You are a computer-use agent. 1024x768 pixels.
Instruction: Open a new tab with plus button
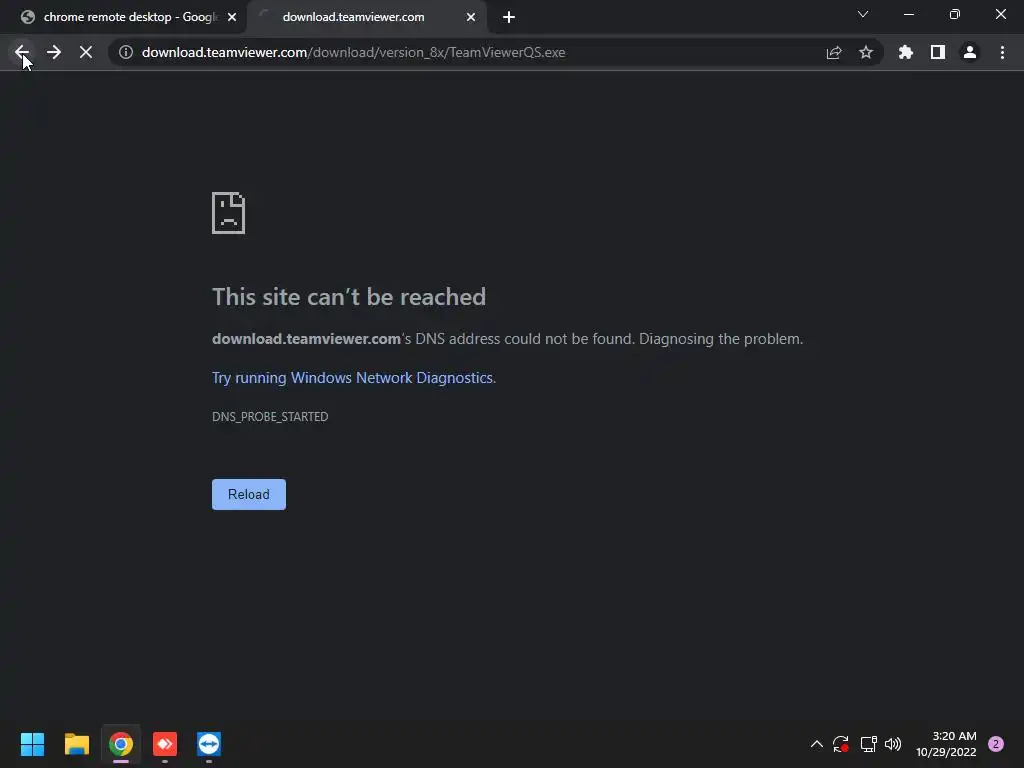click(509, 17)
